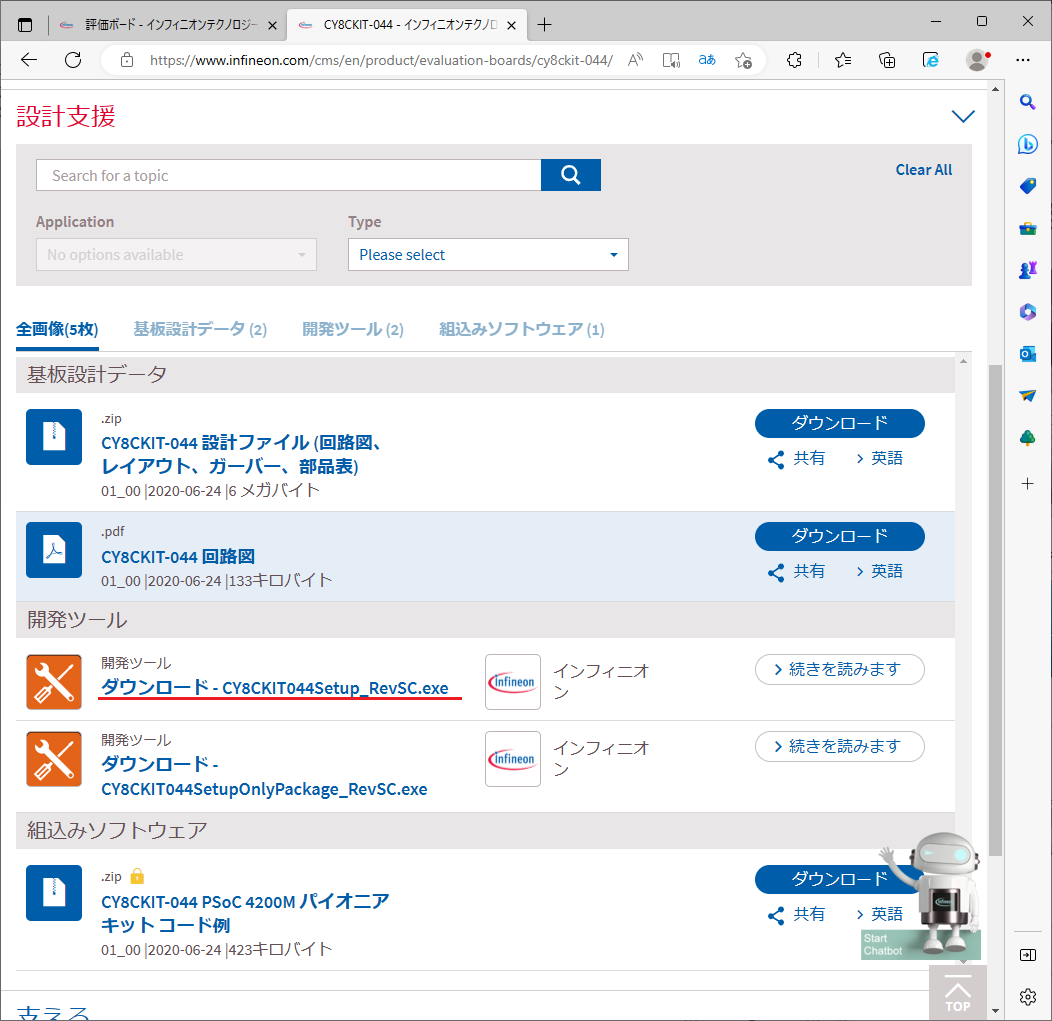Click the sidebar search icon
Image resolution: width=1052 pixels, height=1021 pixels.
(x=1027, y=102)
